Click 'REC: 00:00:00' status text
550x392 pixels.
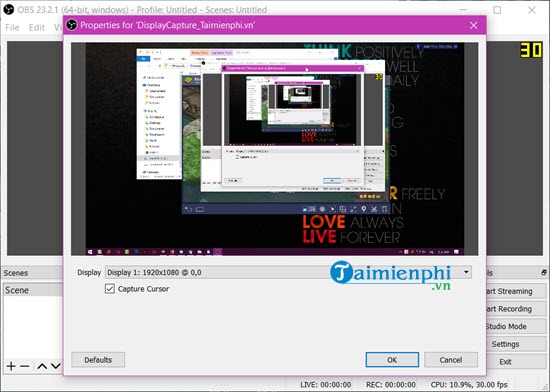pos(391,385)
